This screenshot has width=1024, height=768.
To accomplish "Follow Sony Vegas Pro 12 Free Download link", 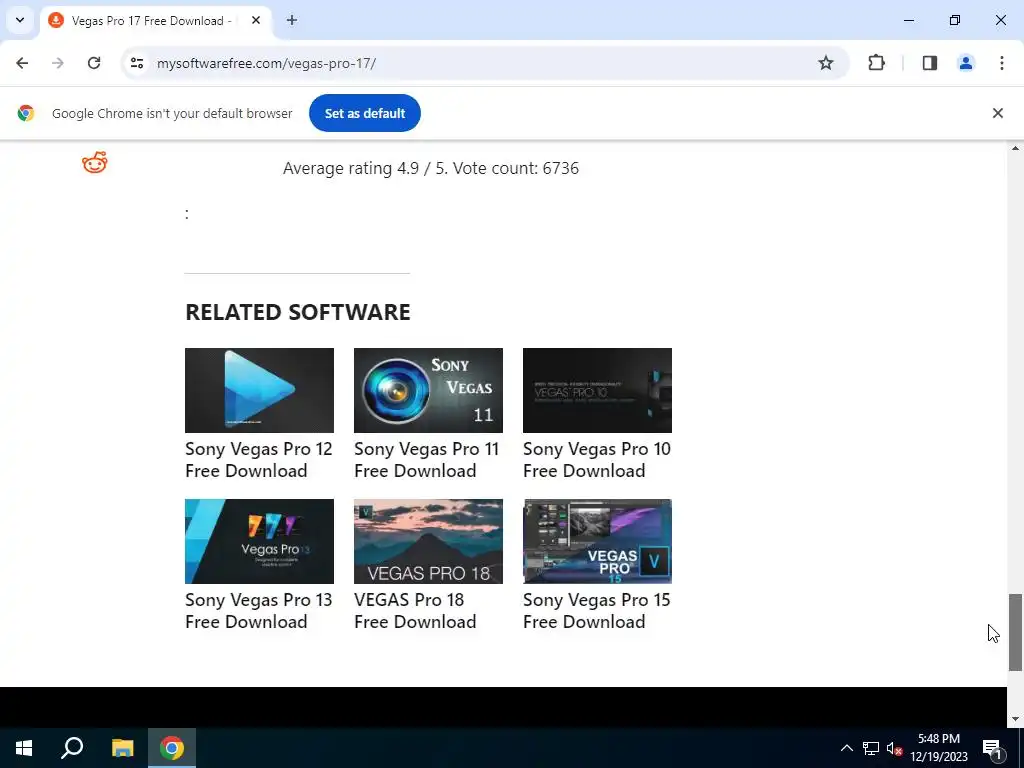I will pyautogui.click(x=259, y=460).
